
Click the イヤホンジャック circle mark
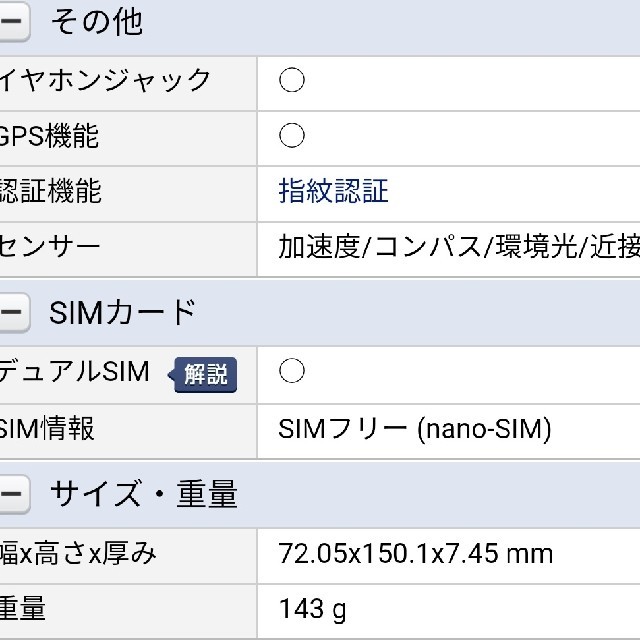click(292, 80)
